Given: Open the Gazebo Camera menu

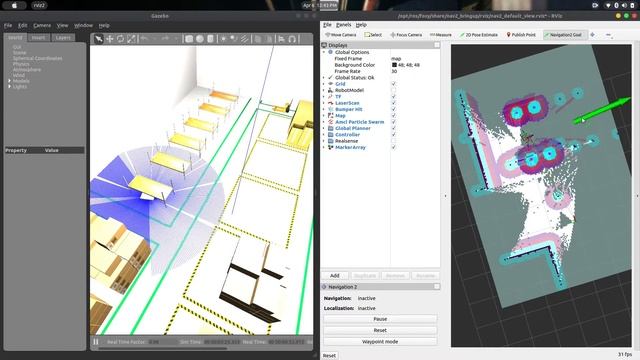Looking at the screenshot, I should pyautogui.click(x=42, y=25).
